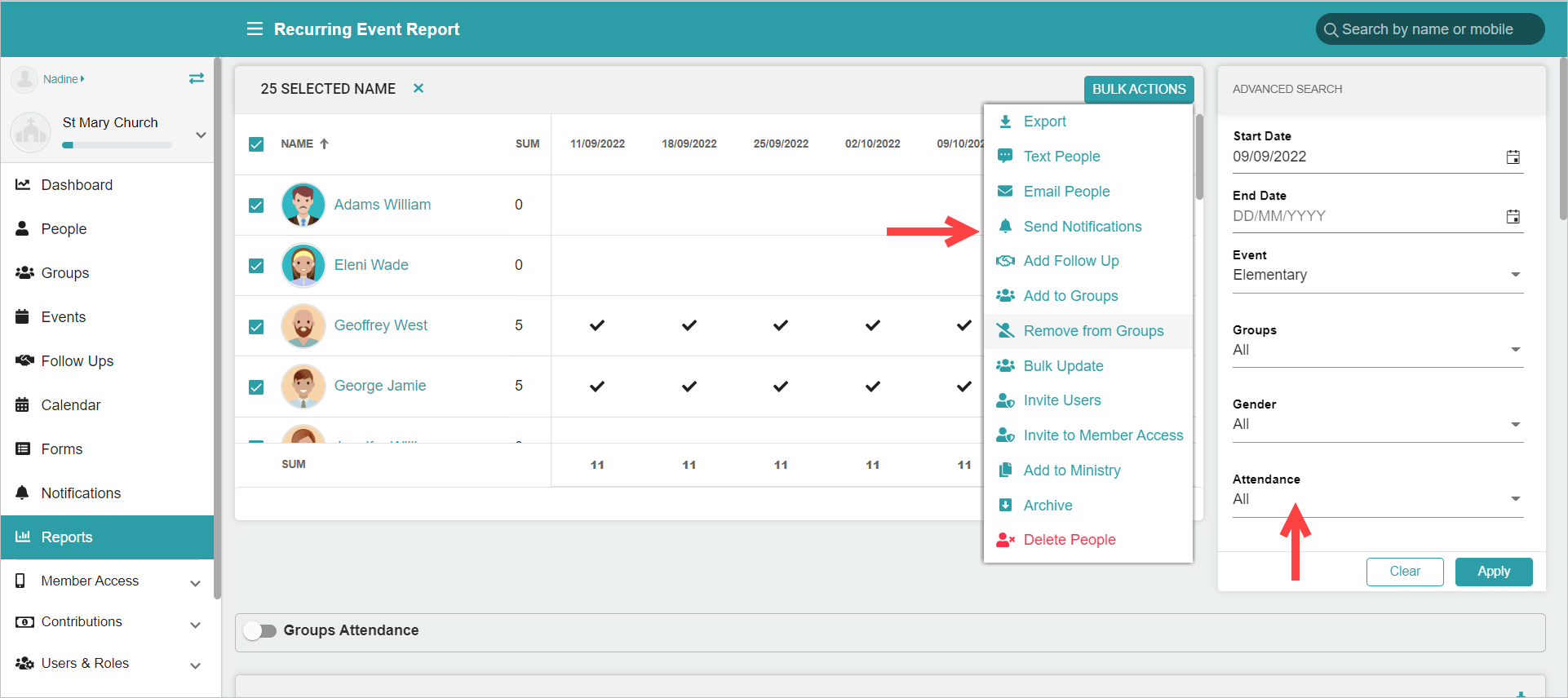Select Delete People action

[1088, 540]
